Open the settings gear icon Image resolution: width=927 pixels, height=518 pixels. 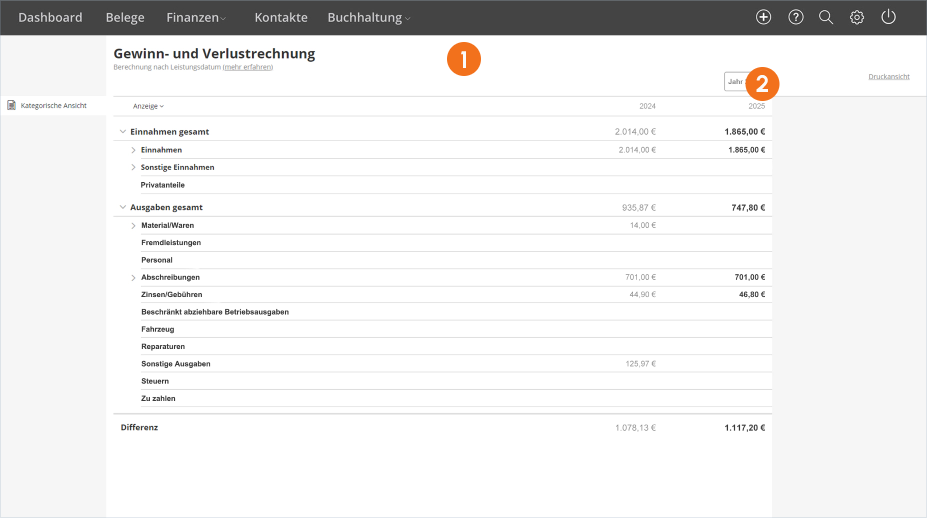pyautogui.click(x=857, y=17)
